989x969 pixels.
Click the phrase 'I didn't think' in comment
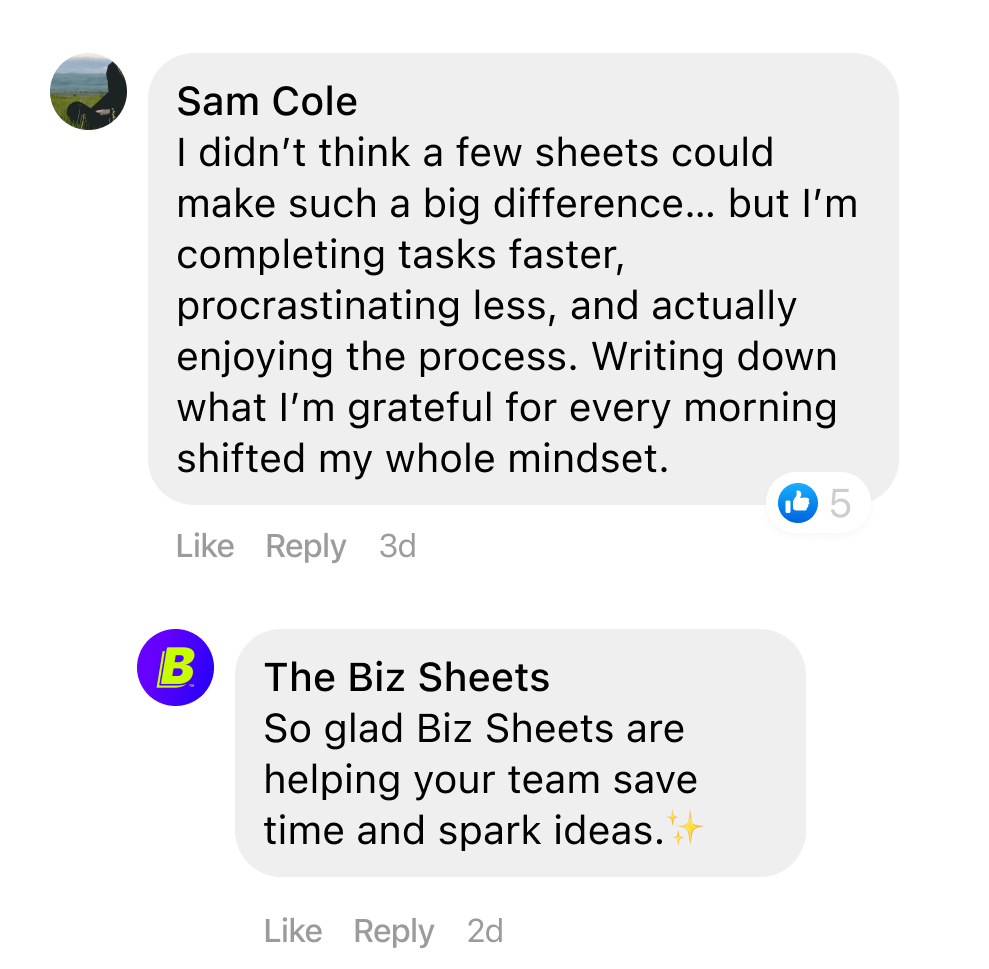pos(294,152)
